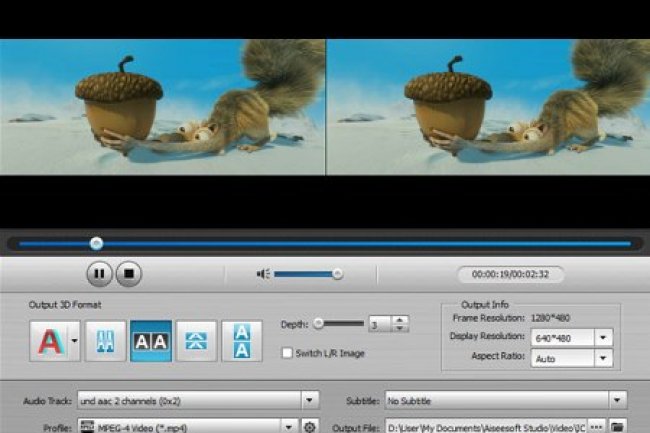Viewport: 650px width, 433px height.
Task: Click the playback progress slider knob
Action: tap(97, 243)
